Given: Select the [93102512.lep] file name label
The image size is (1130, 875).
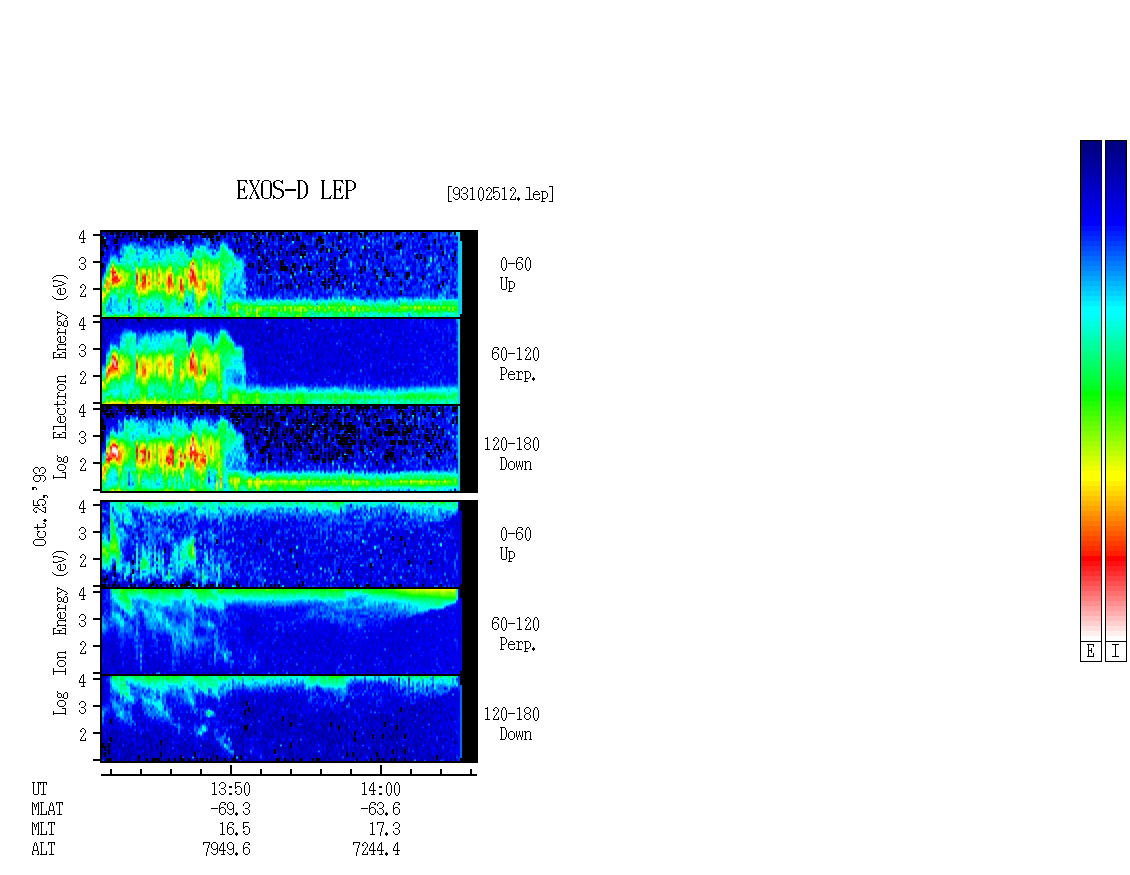Looking at the screenshot, I should tap(500, 194).
